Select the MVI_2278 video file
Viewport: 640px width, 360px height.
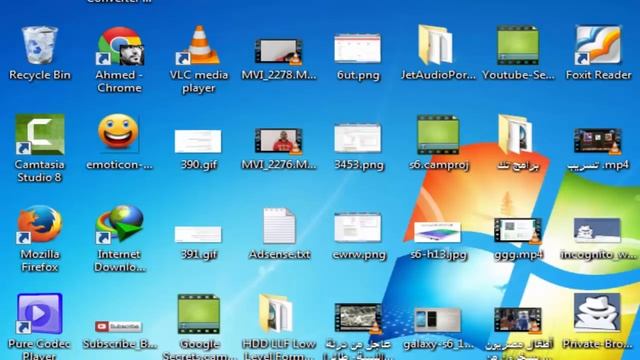tap(279, 51)
